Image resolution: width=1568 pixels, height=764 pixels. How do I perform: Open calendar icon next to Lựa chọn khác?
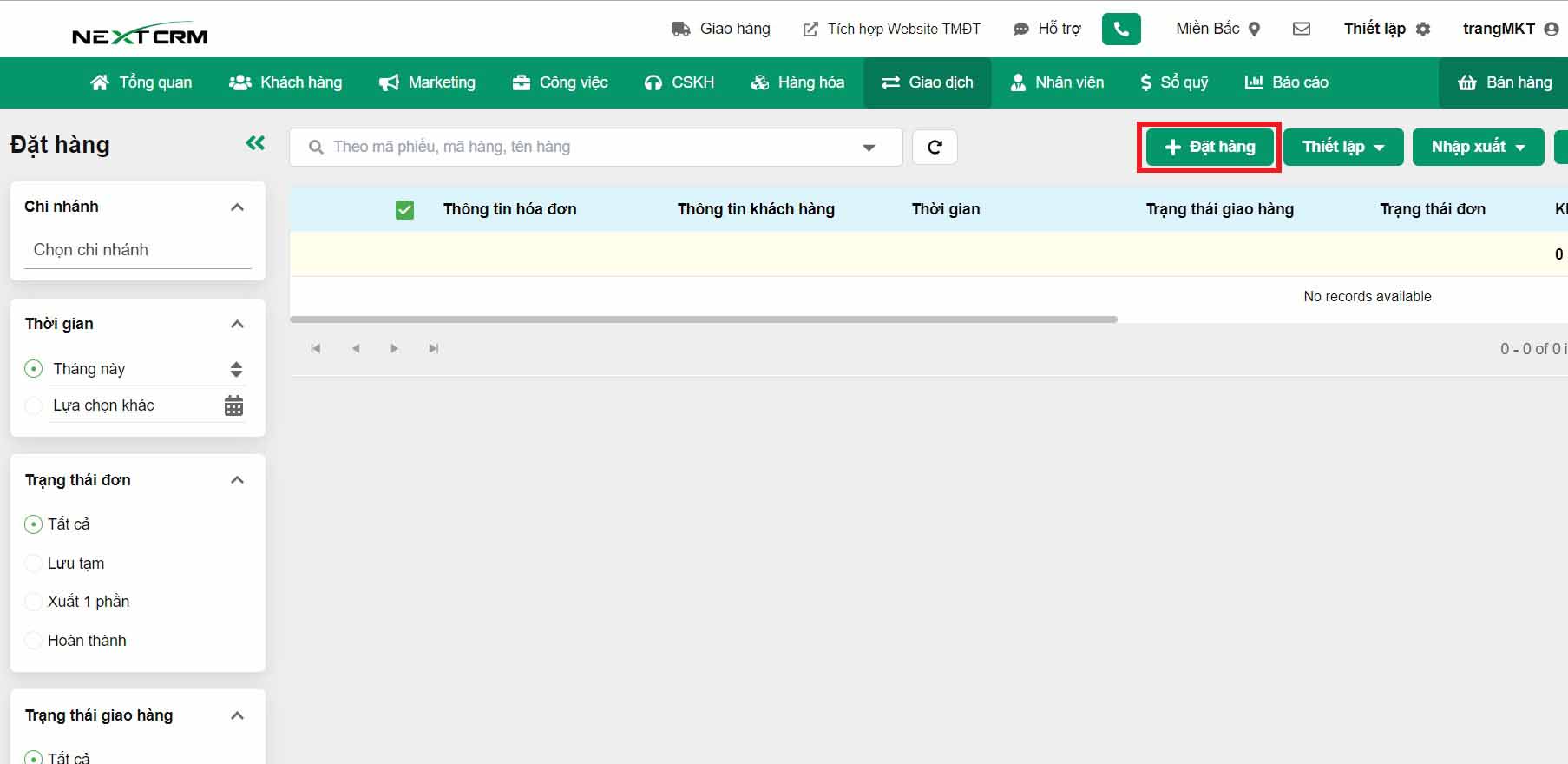pyautogui.click(x=233, y=405)
